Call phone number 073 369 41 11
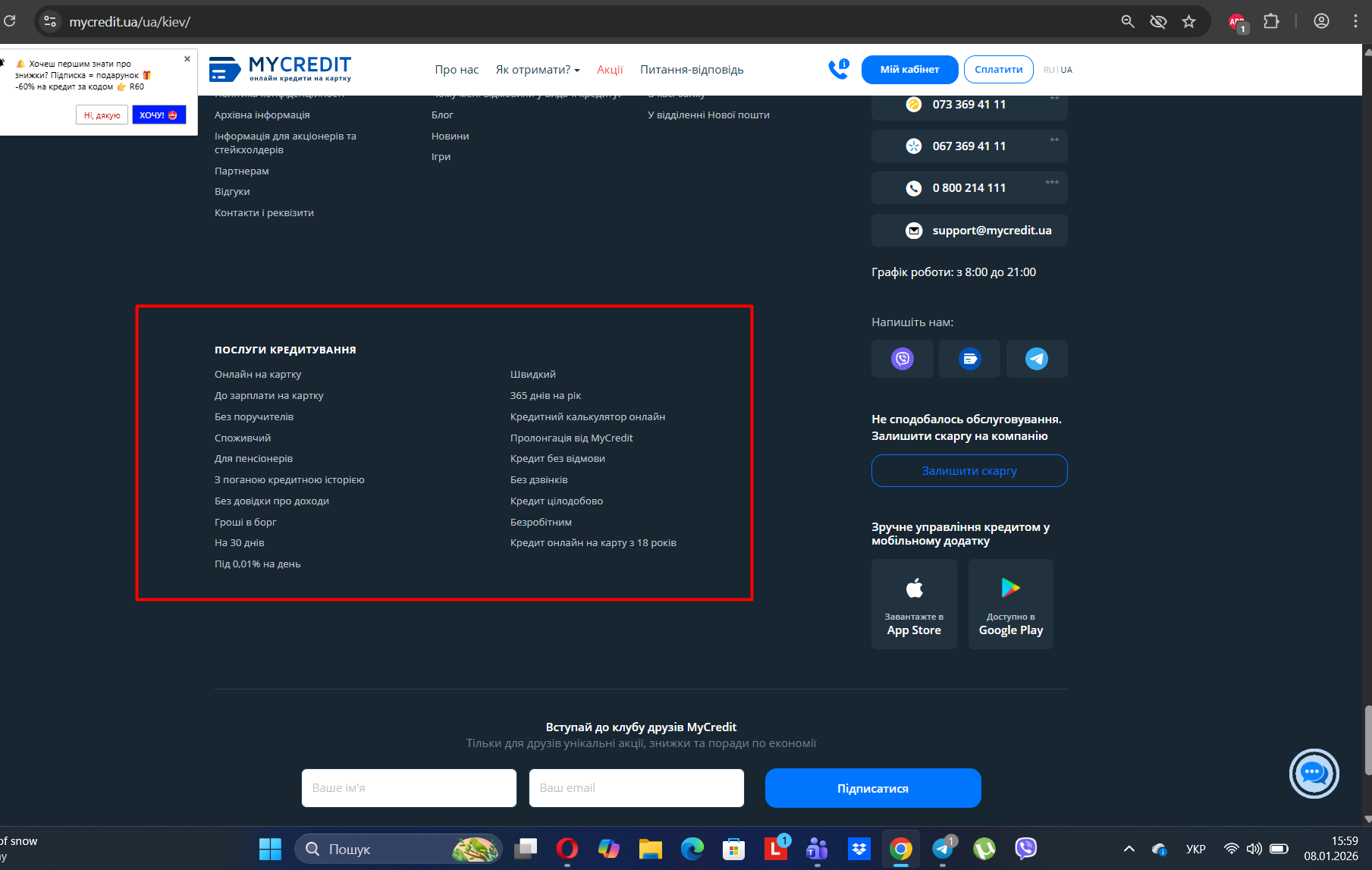This screenshot has width=1372, height=870. [x=969, y=105]
